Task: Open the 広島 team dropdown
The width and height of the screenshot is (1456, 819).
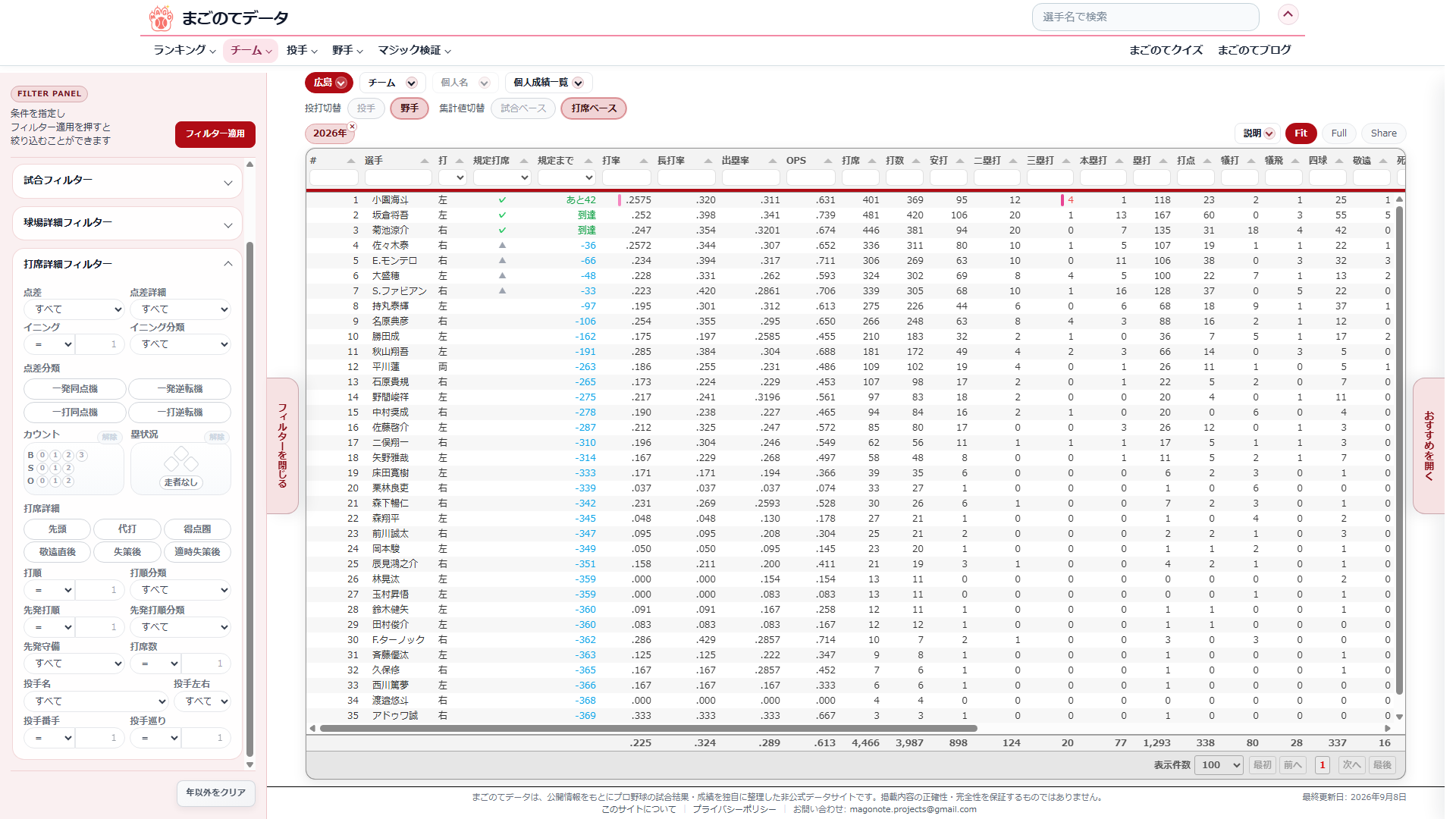Action: click(329, 83)
